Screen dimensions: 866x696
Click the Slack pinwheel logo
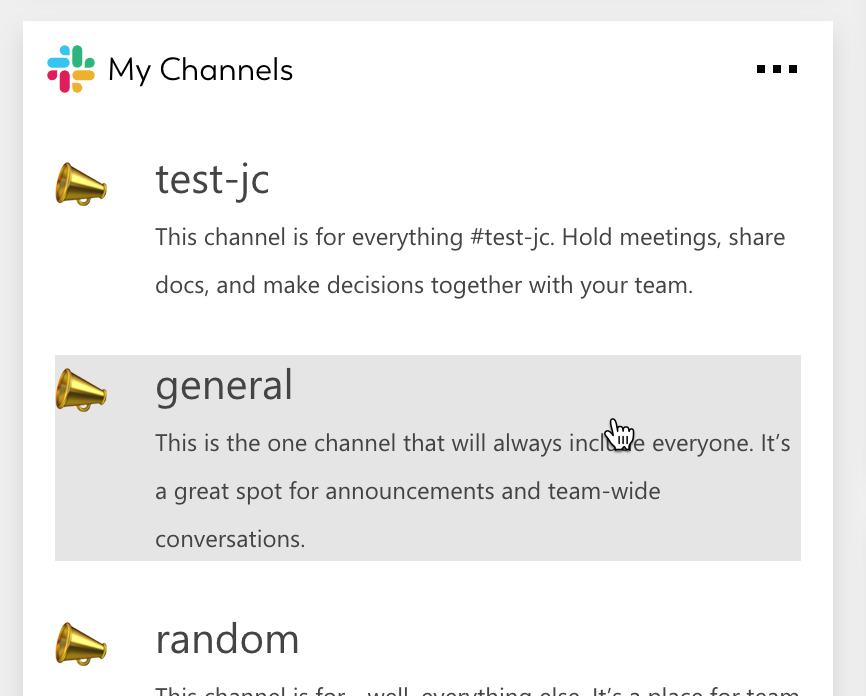[70, 68]
